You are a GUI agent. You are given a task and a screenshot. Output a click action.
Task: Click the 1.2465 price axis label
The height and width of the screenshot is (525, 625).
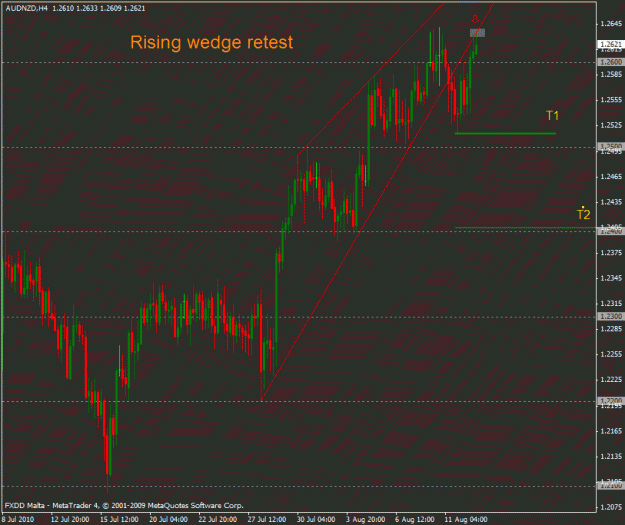pos(611,177)
